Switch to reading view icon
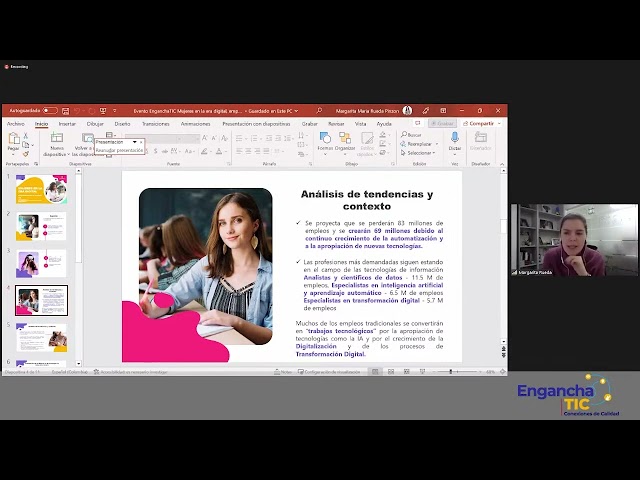 point(407,372)
